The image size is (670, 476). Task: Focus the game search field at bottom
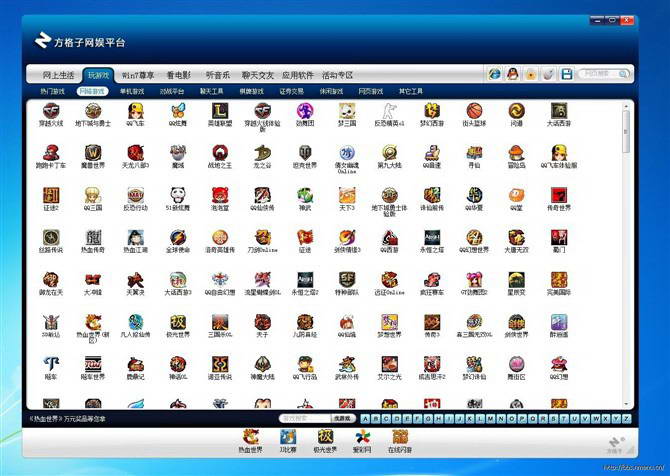click(x=305, y=418)
